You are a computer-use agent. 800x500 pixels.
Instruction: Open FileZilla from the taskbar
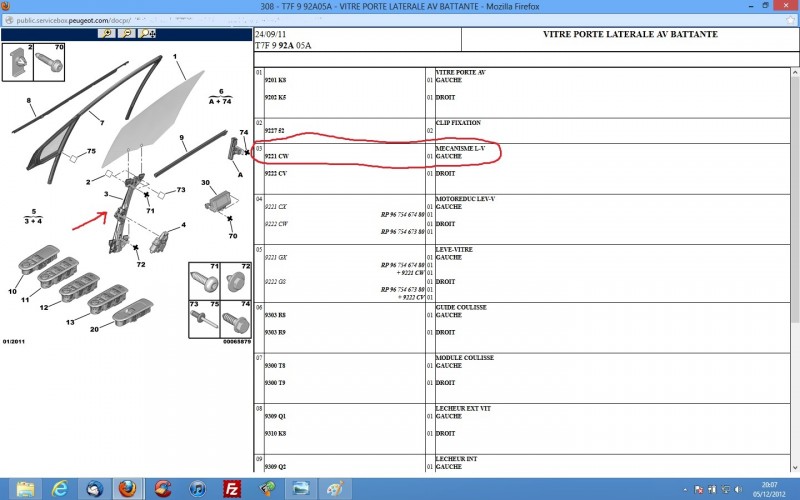coord(231,488)
